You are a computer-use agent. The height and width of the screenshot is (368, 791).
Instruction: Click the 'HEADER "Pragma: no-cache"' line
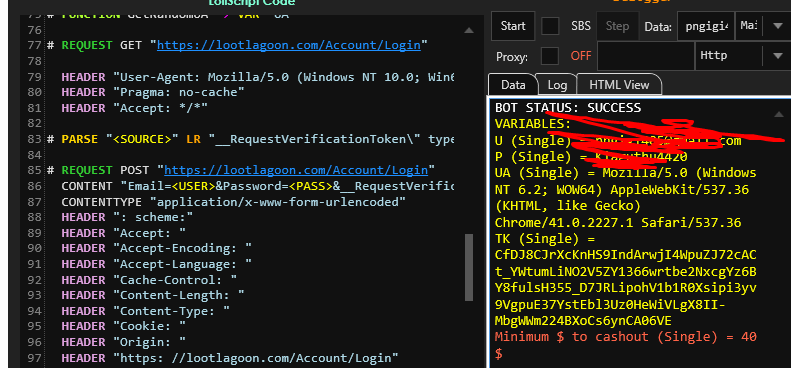pyautogui.click(x=153, y=92)
